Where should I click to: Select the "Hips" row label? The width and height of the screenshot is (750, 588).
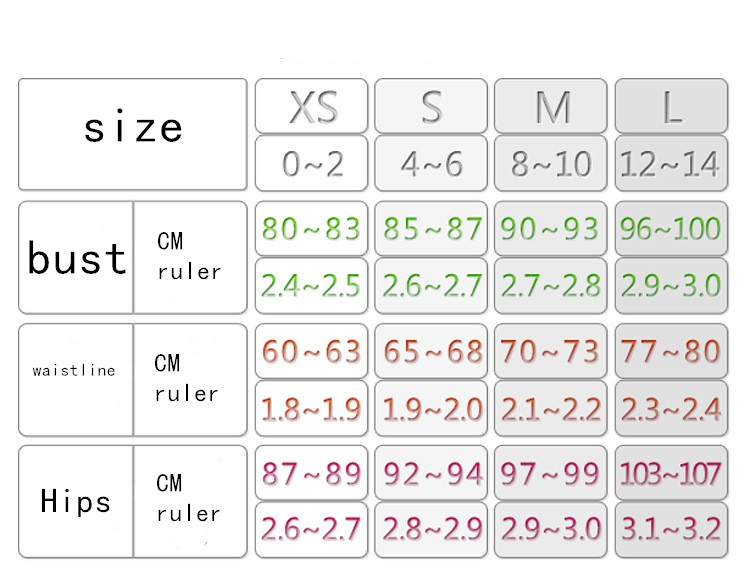pyautogui.click(x=76, y=501)
